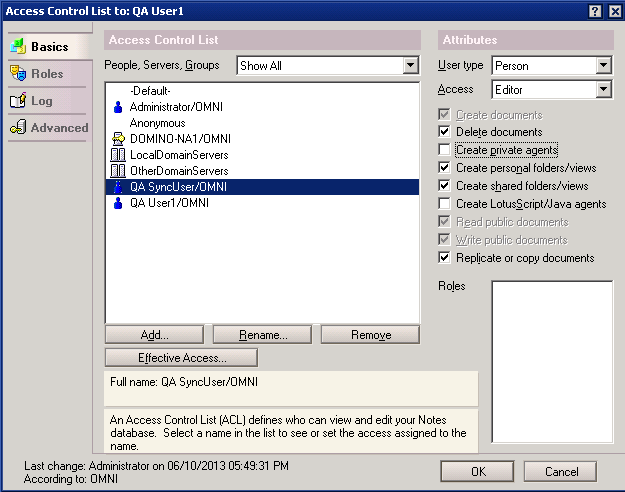
Task: Enable Create private agents
Action: click(444, 150)
